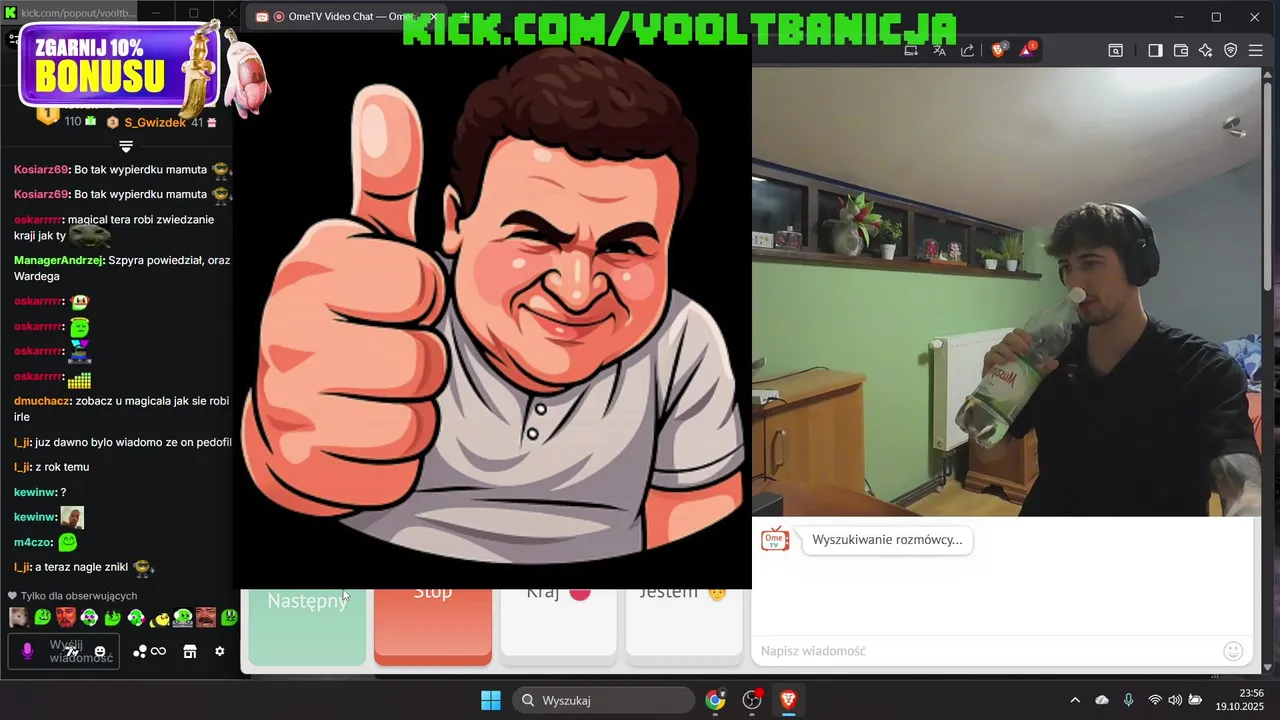The width and height of the screenshot is (1280, 720).
Task: Click the Brave Rewards triangle icon
Action: tap(1027, 50)
